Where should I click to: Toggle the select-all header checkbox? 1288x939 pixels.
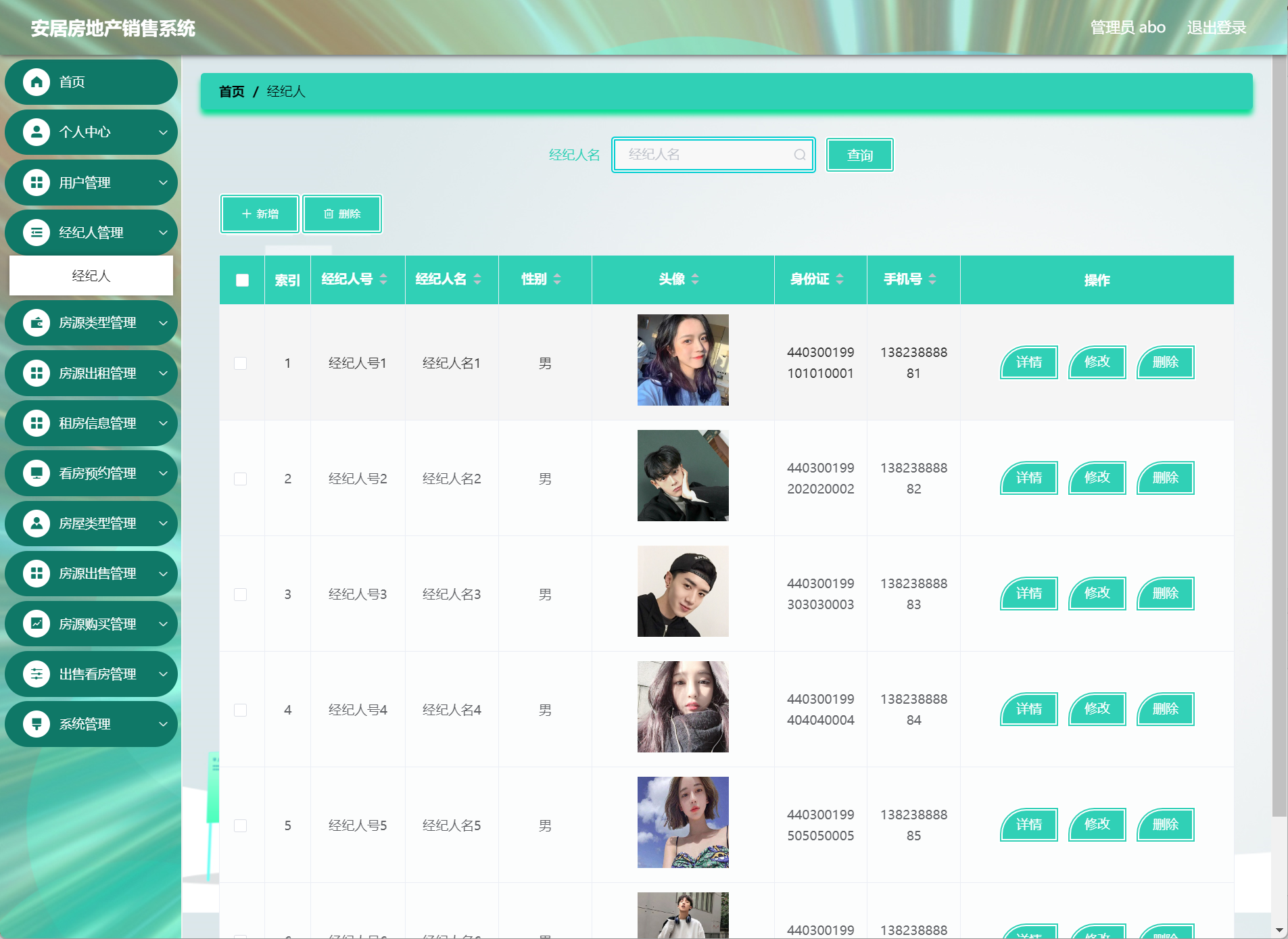(x=242, y=280)
